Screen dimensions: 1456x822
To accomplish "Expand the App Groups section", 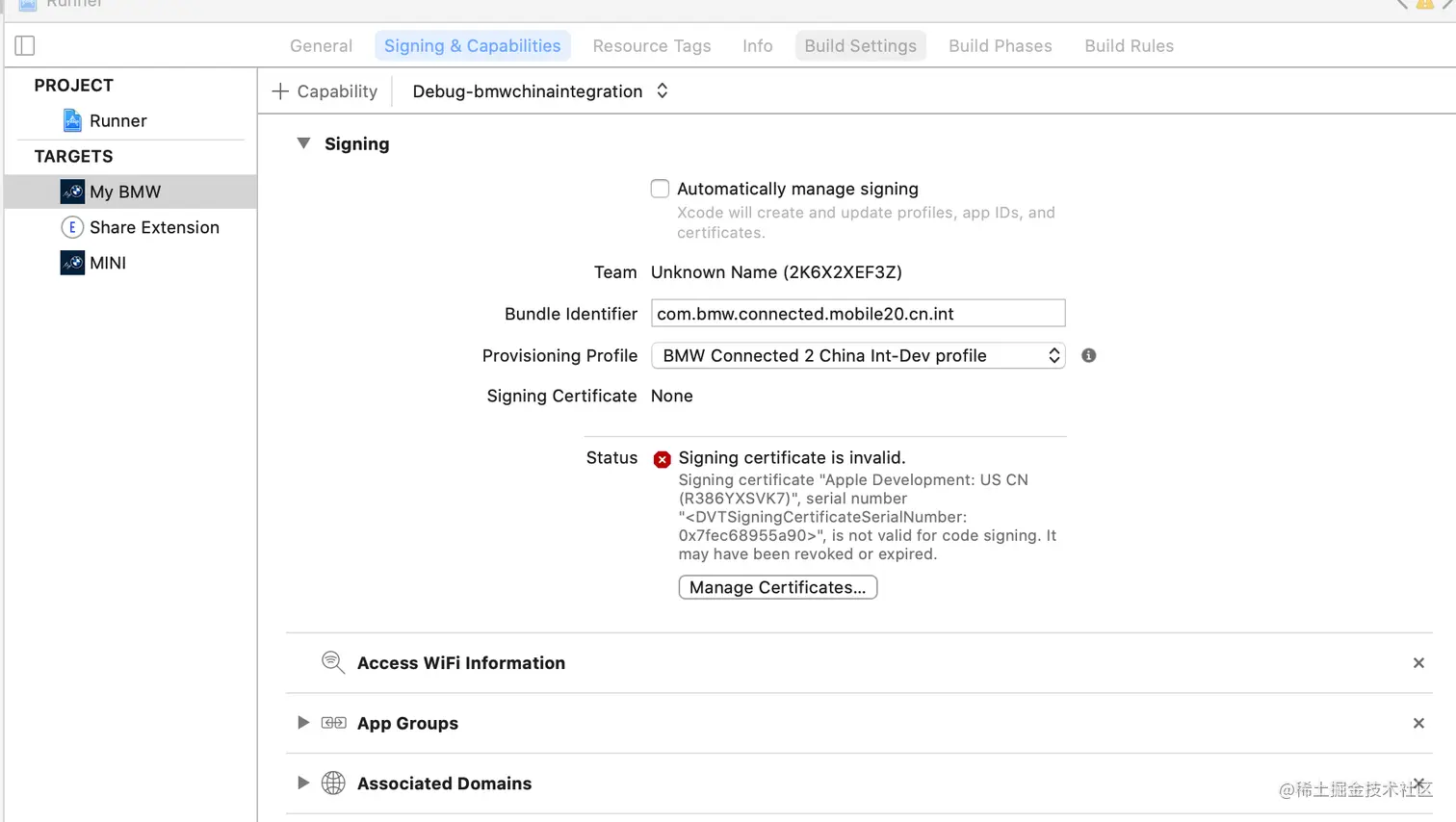I will pos(303,723).
